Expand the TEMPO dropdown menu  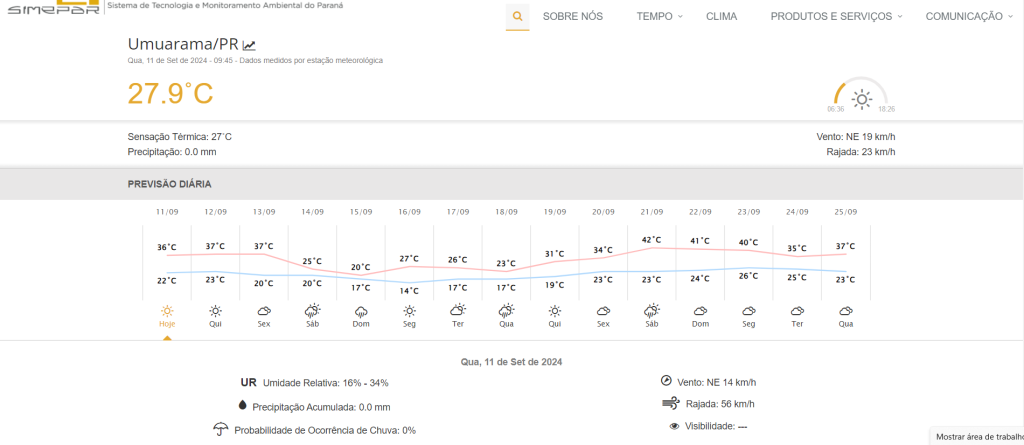[x=660, y=16]
